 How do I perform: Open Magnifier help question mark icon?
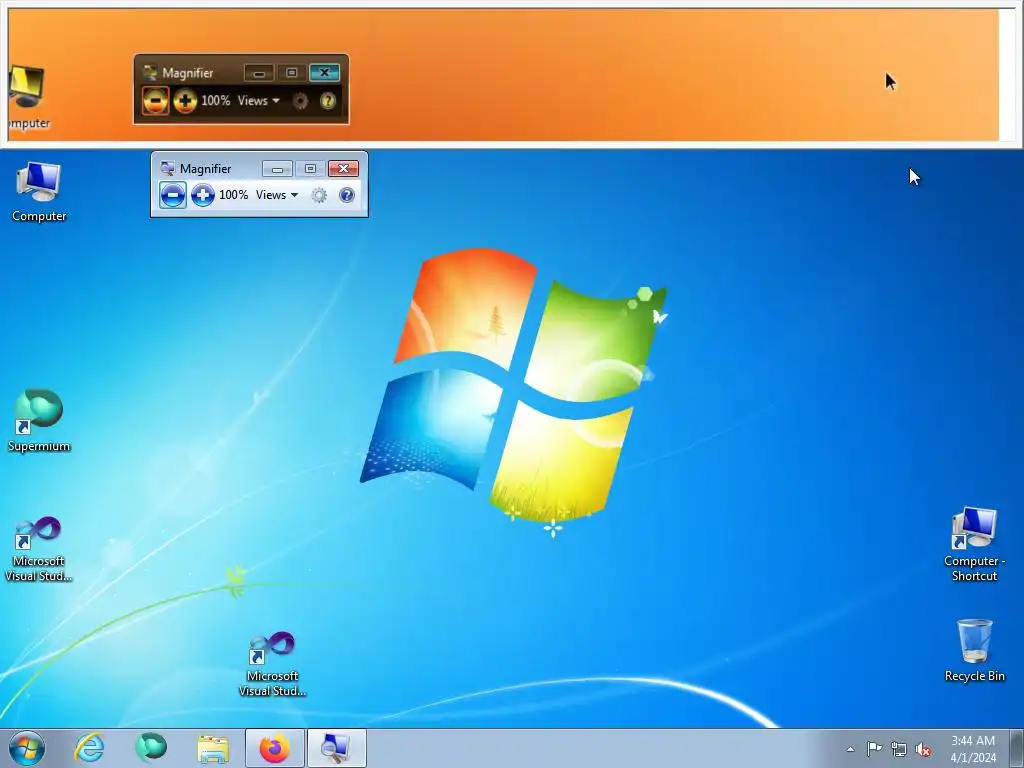click(x=347, y=195)
